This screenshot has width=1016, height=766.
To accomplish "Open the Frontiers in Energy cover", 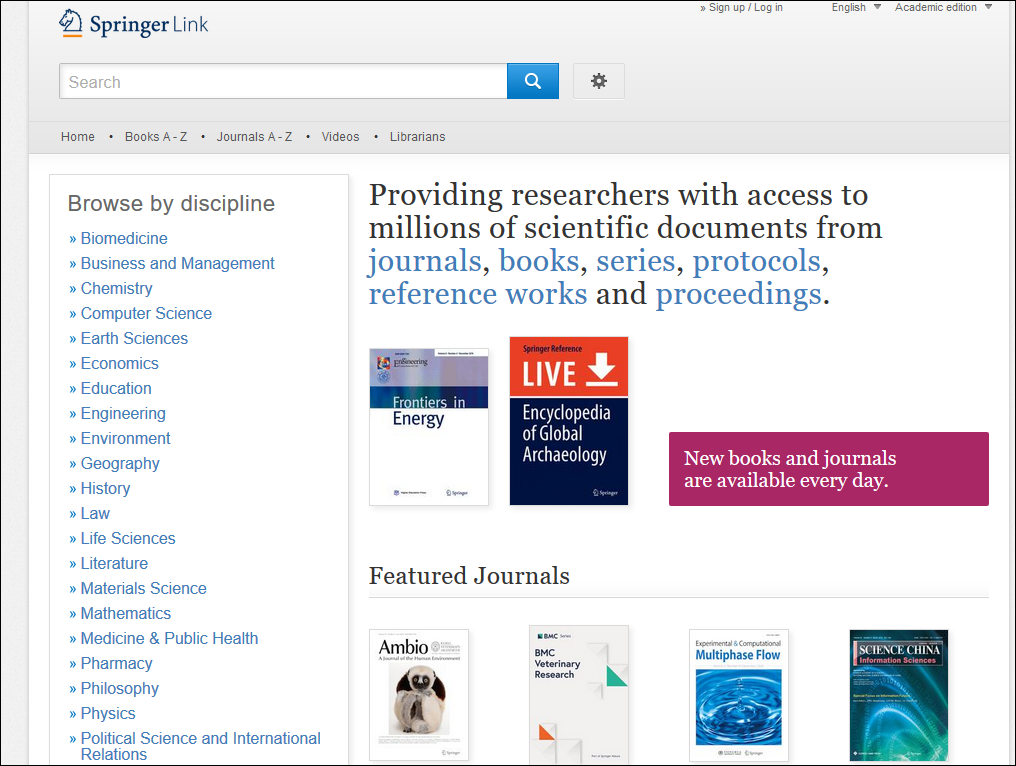I will [x=429, y=427].
